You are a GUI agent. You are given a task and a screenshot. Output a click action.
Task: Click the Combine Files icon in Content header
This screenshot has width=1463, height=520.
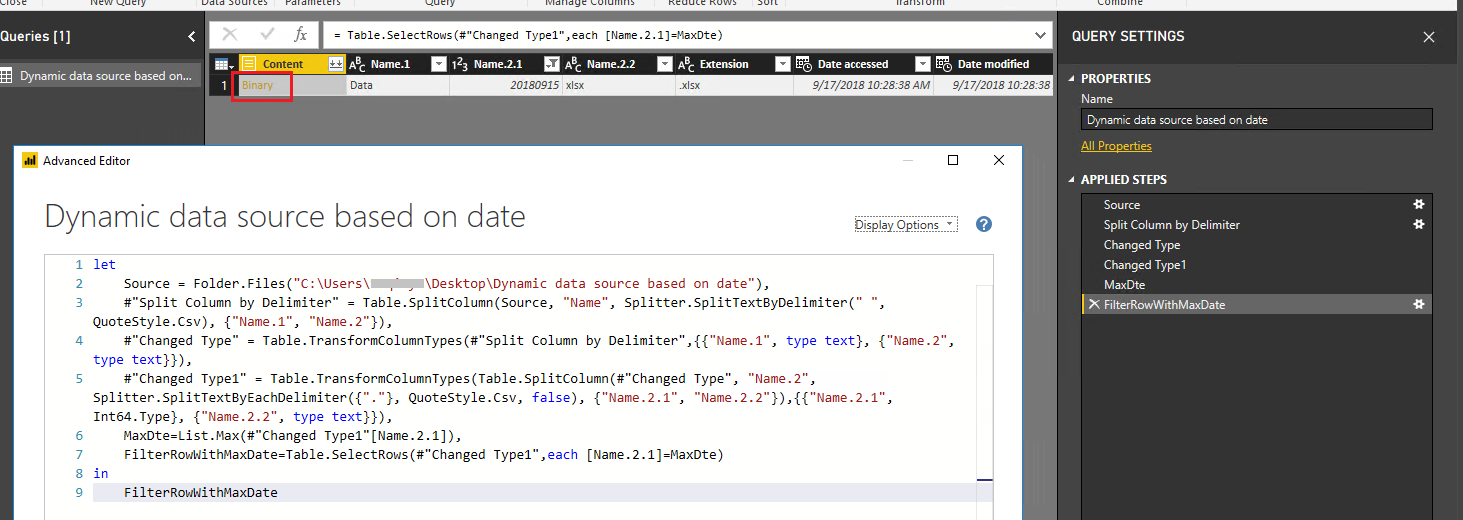point(336,64)
